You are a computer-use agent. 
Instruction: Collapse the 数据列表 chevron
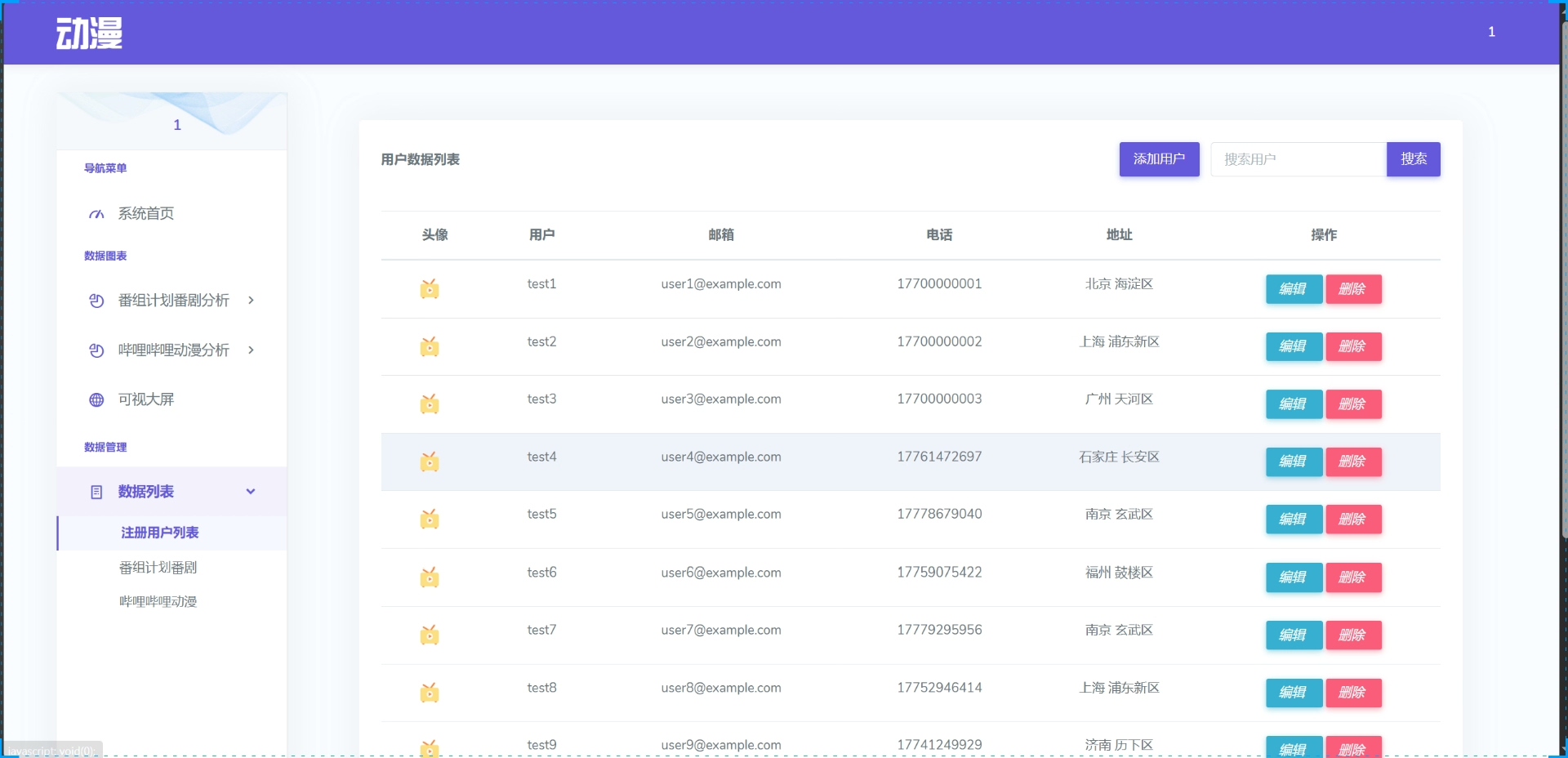coord(251,492)
